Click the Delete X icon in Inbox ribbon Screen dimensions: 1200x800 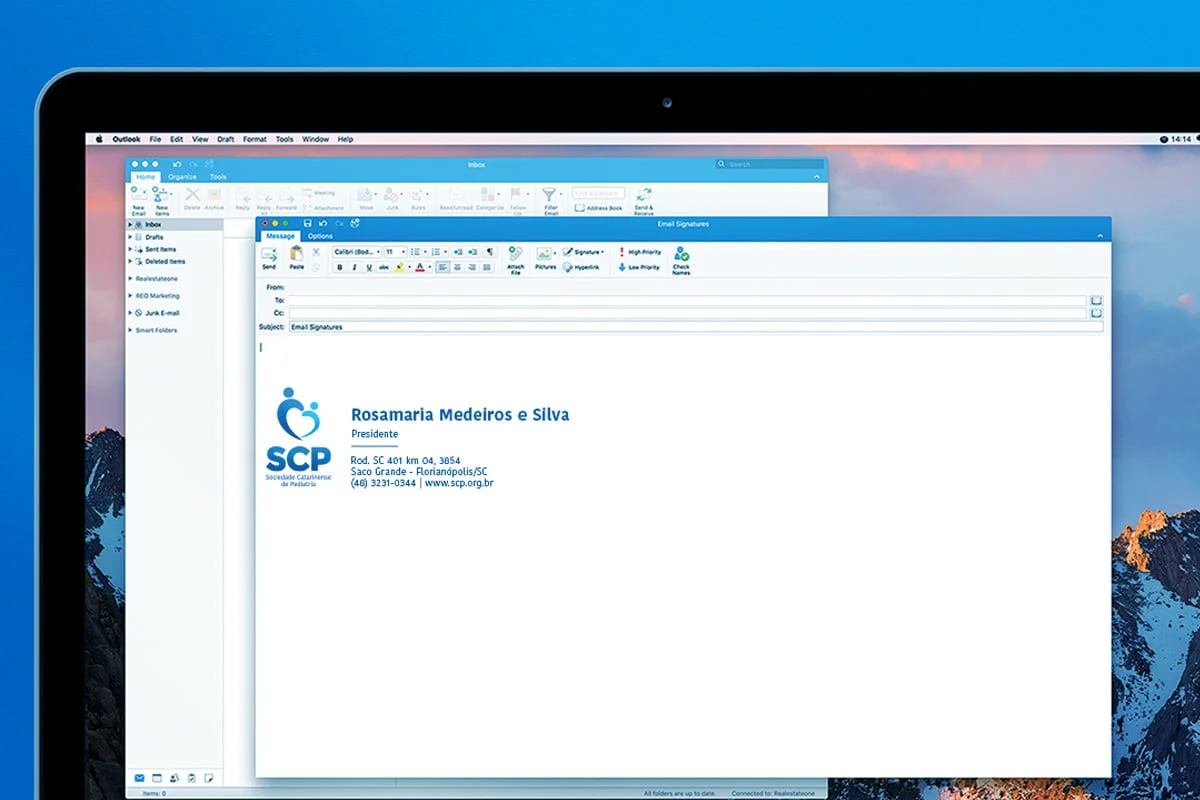tap(192, 195)
